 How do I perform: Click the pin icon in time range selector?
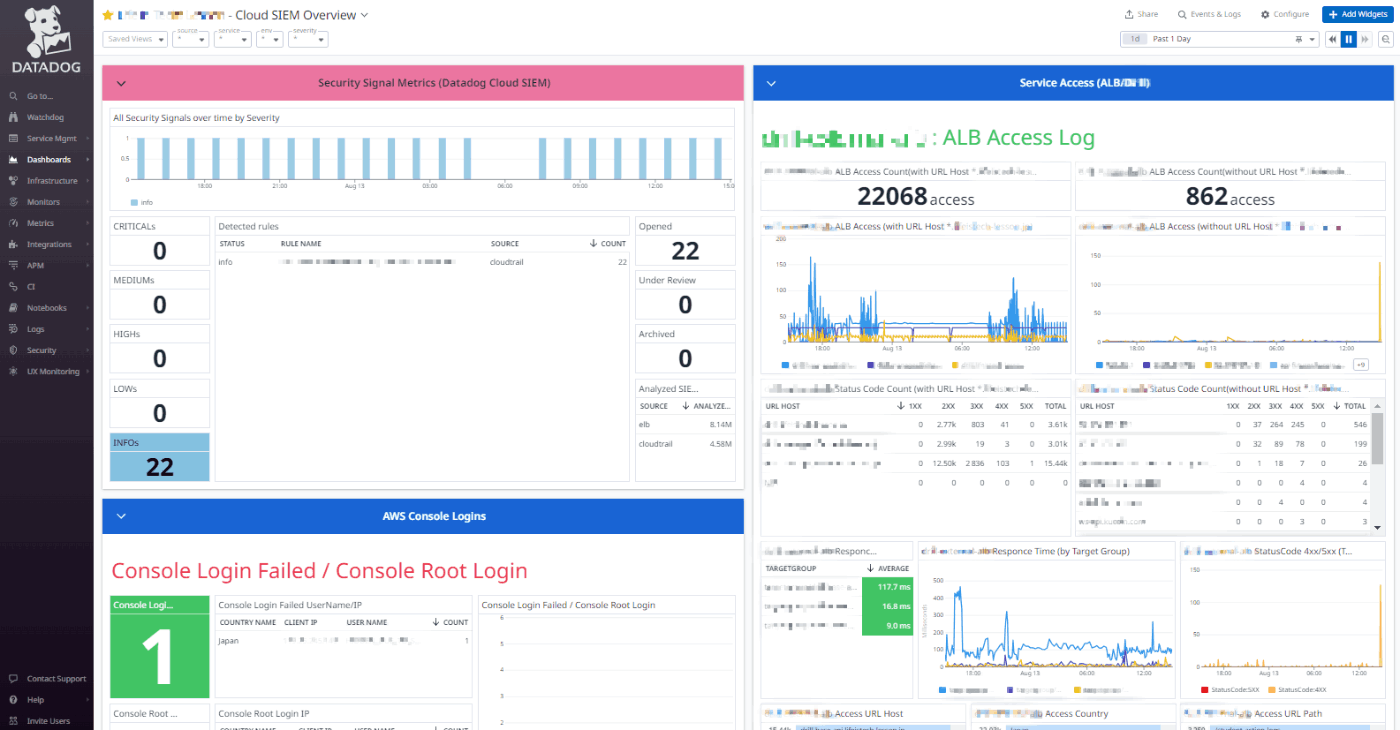pos(1299,39)
